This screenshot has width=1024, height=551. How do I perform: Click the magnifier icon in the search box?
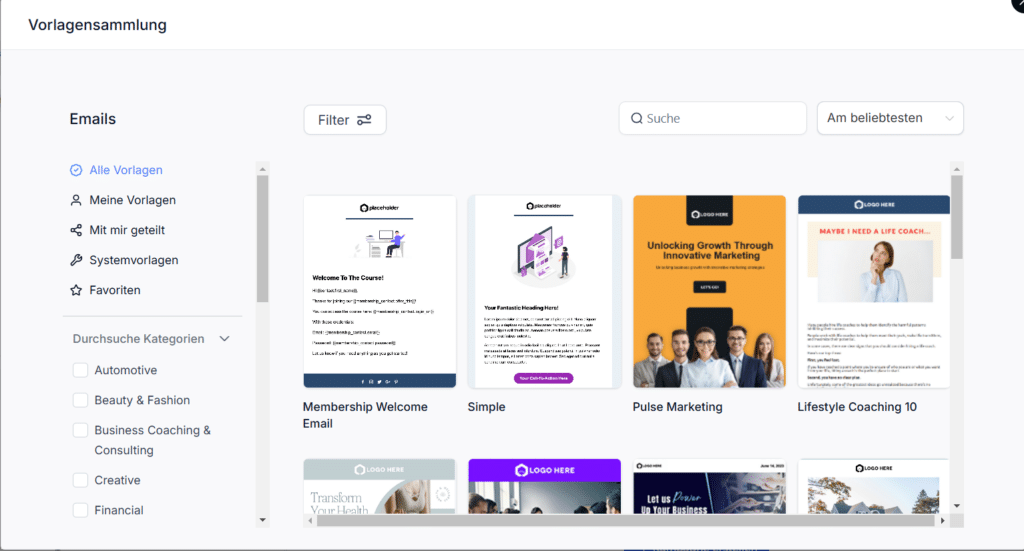click(x=636, y=118)
